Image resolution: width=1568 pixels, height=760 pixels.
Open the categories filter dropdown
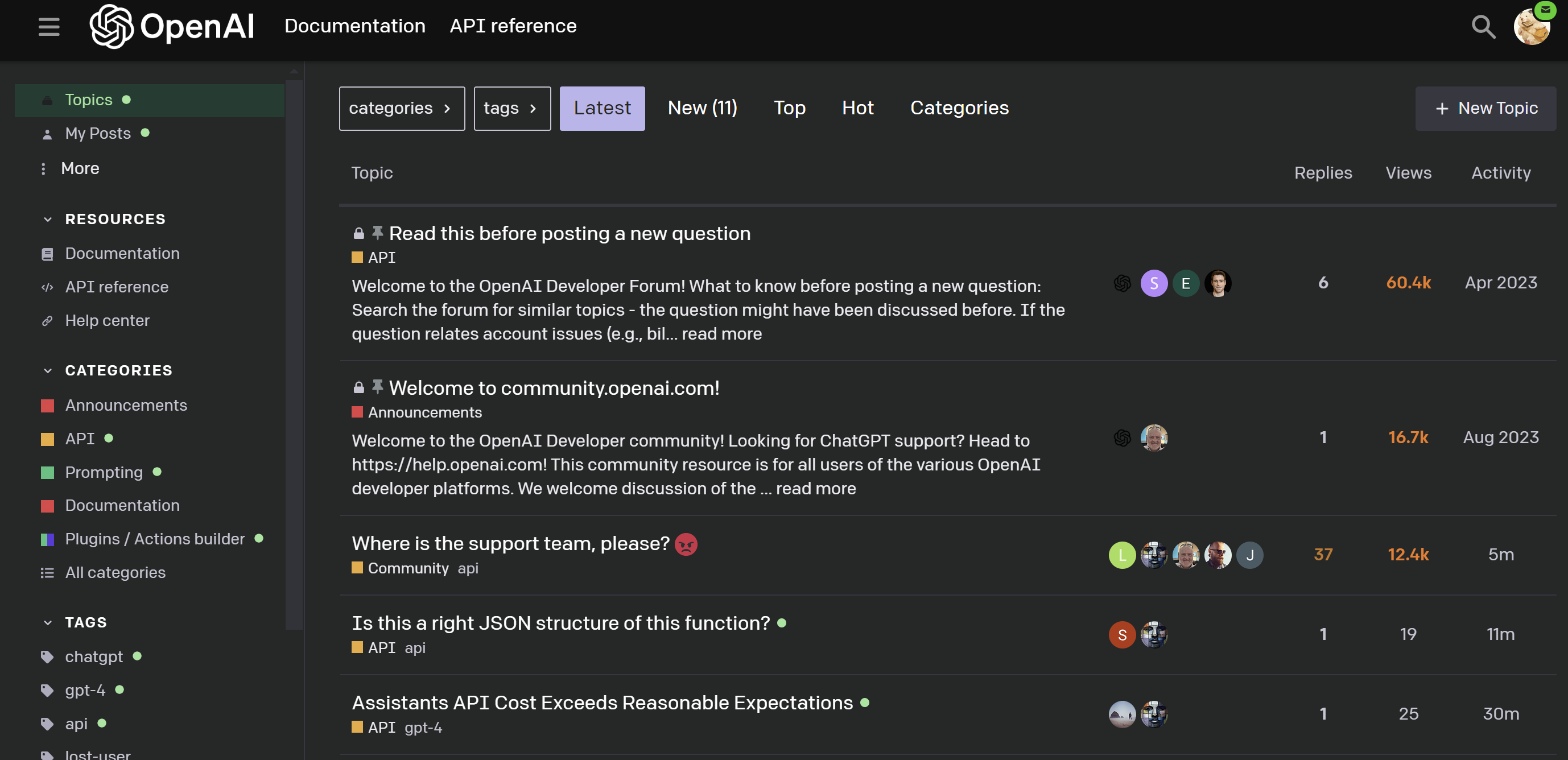(x=402, y=108)
